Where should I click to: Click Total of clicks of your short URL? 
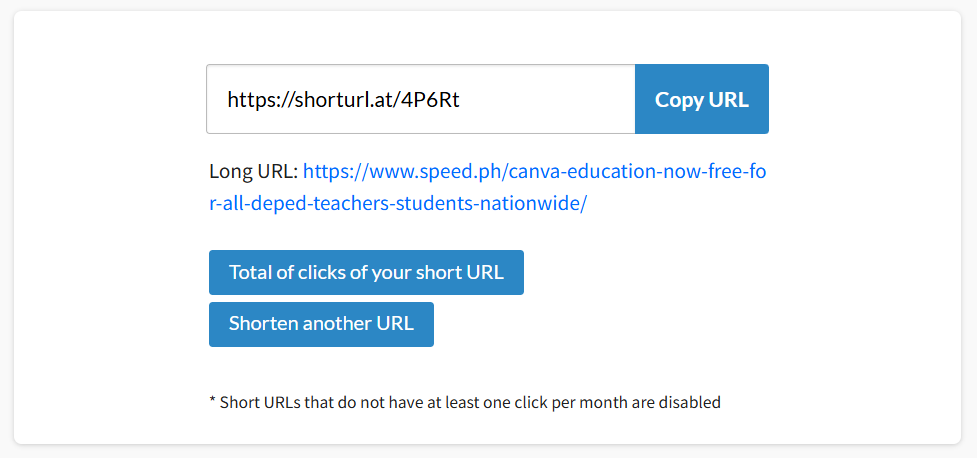coord(366,272)
